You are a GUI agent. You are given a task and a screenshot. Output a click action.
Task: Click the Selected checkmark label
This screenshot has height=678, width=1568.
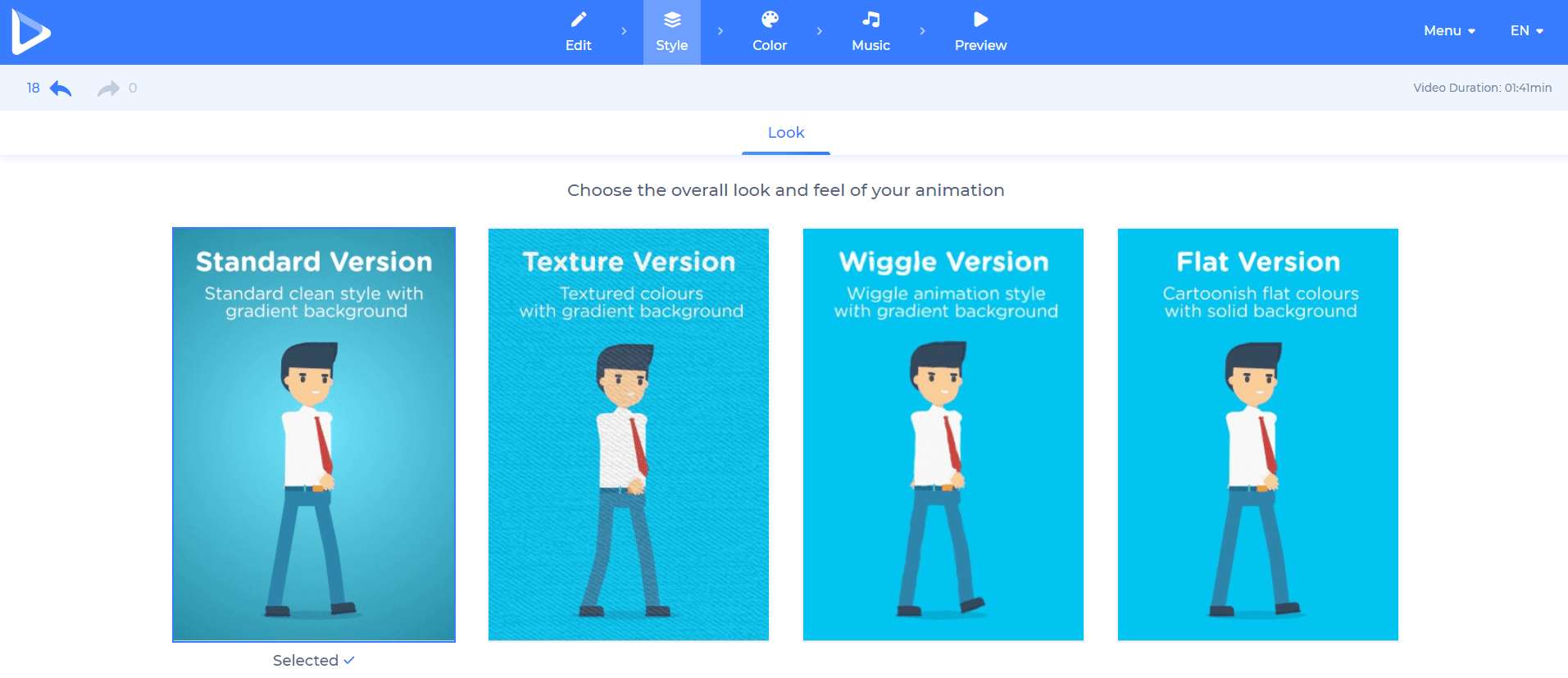point(313,661)
